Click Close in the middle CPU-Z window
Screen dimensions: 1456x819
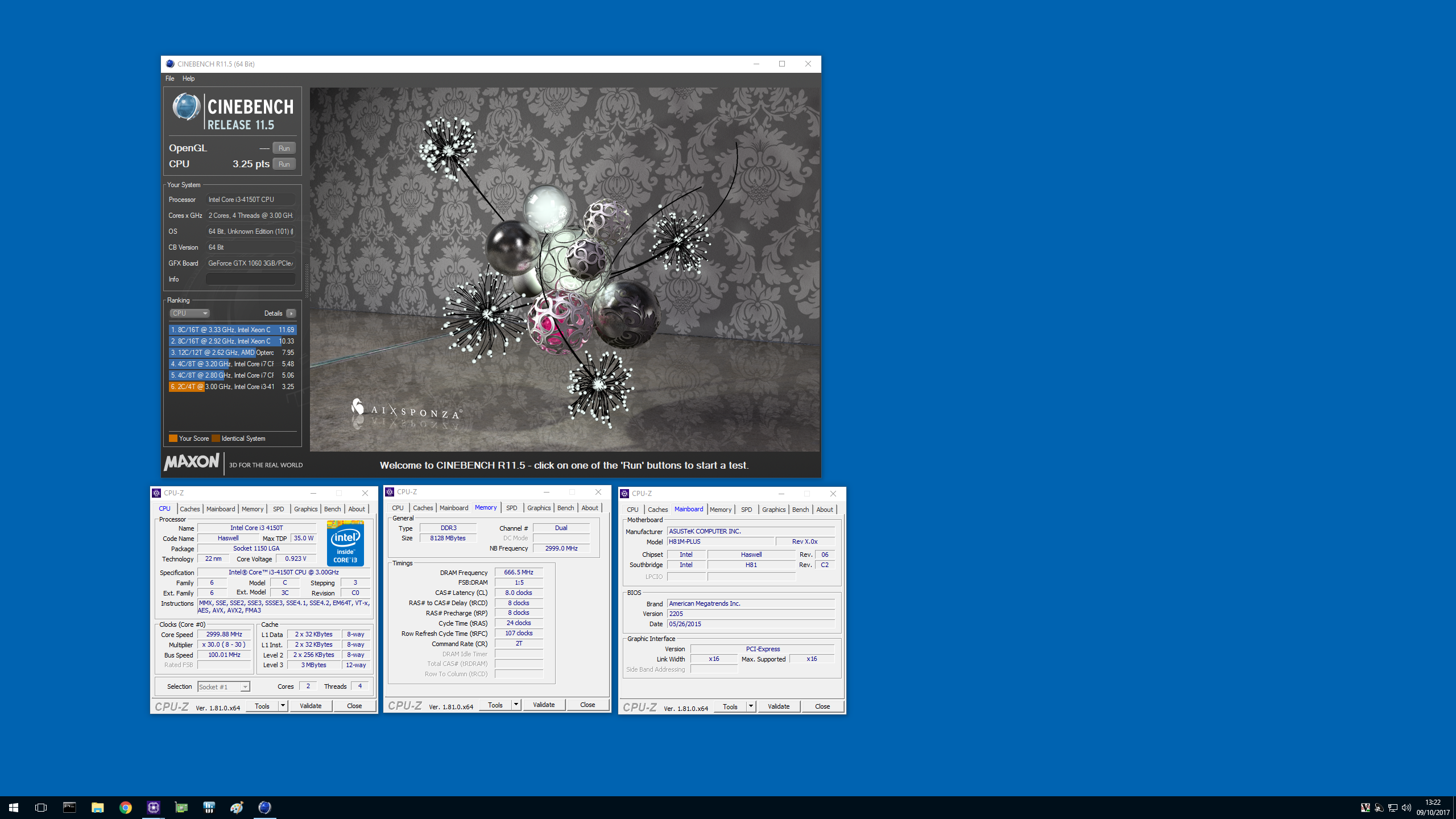(x=588, y=705)
